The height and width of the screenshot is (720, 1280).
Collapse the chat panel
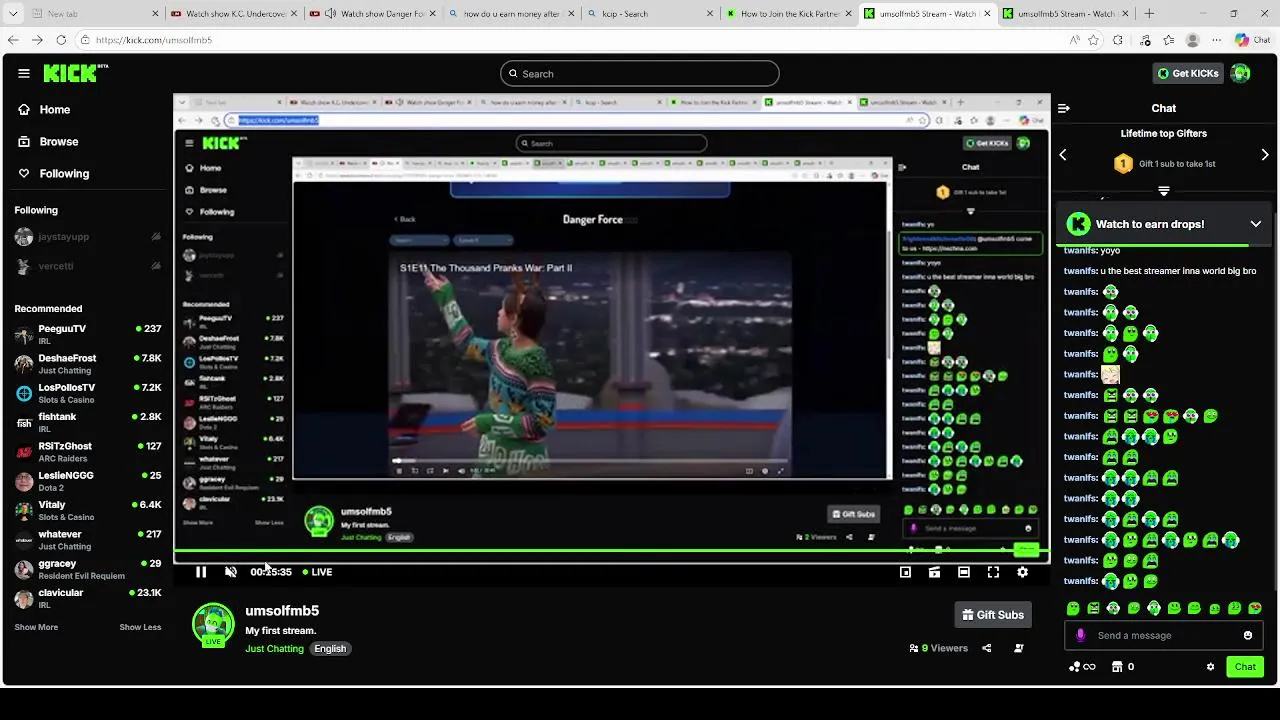tap(1064, 108)
